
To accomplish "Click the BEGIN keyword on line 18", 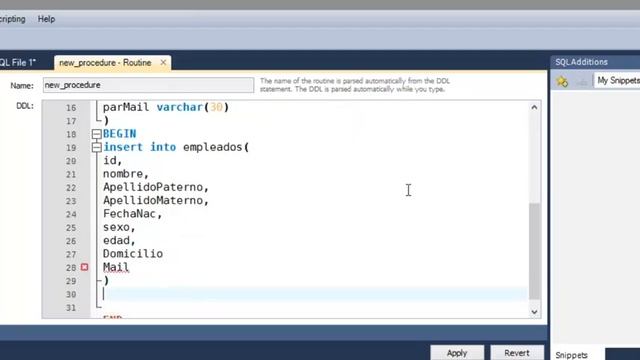I will pos(120,133).
